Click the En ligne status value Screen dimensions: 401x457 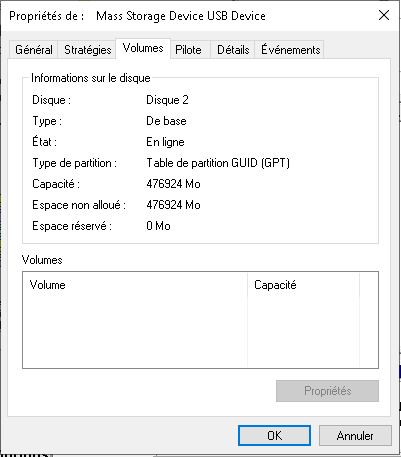pyautogui.click(x=165, y=142)
